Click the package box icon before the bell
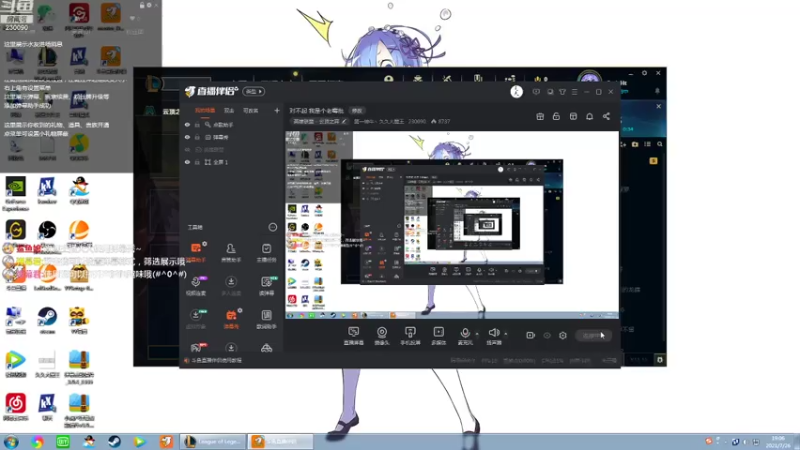The image size is (800, 450). 573,116
